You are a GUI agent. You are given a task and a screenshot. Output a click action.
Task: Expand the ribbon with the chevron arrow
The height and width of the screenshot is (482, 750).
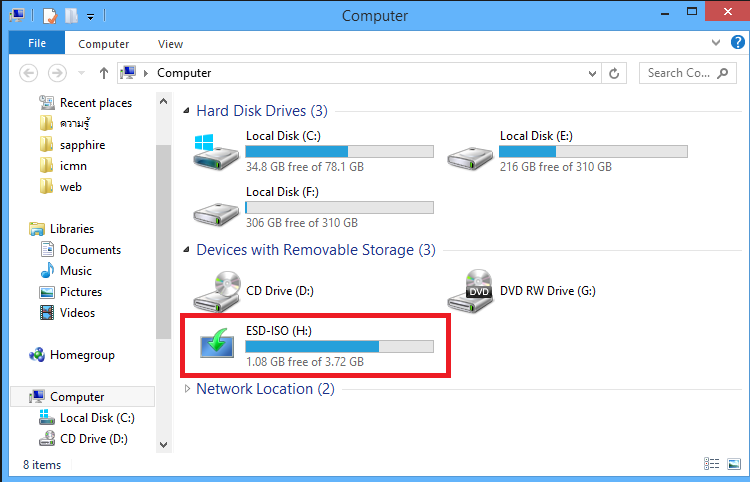(x=716, y=43)
